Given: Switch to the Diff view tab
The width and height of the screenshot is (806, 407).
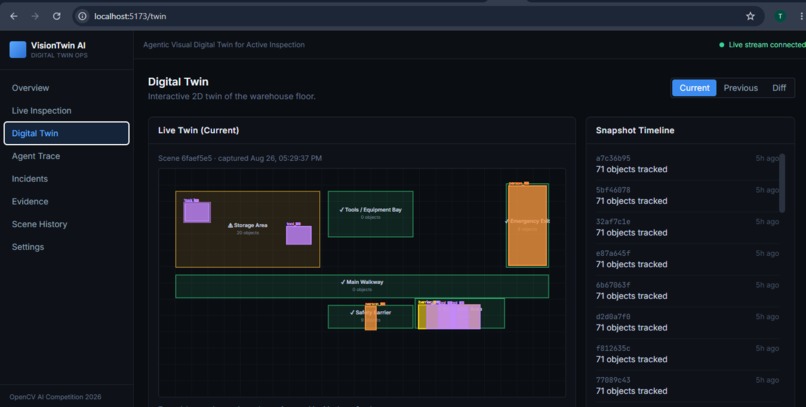Looking at the screenshot, I should pos(779,88).
